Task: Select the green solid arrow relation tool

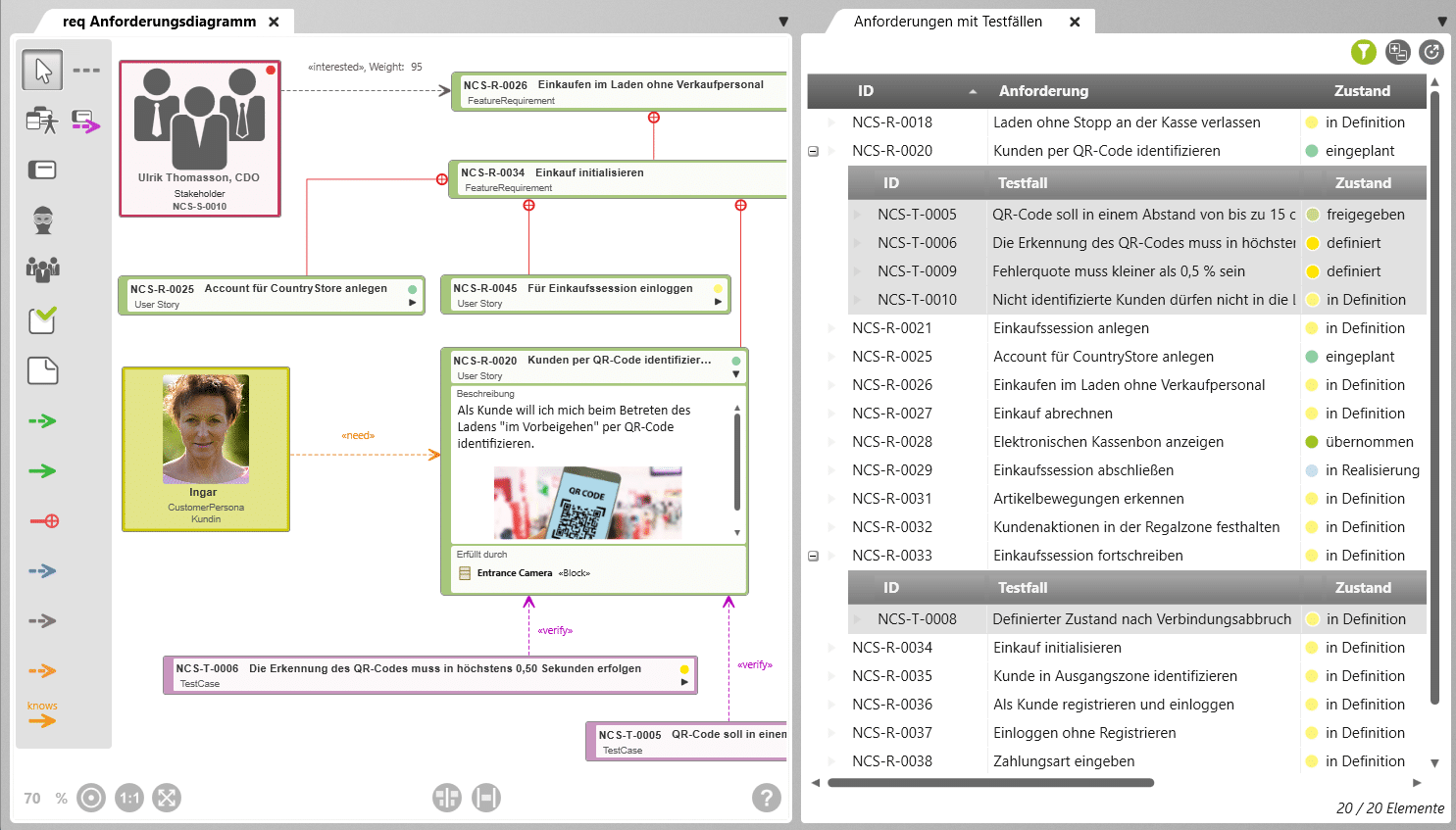Action: [42, 470]
